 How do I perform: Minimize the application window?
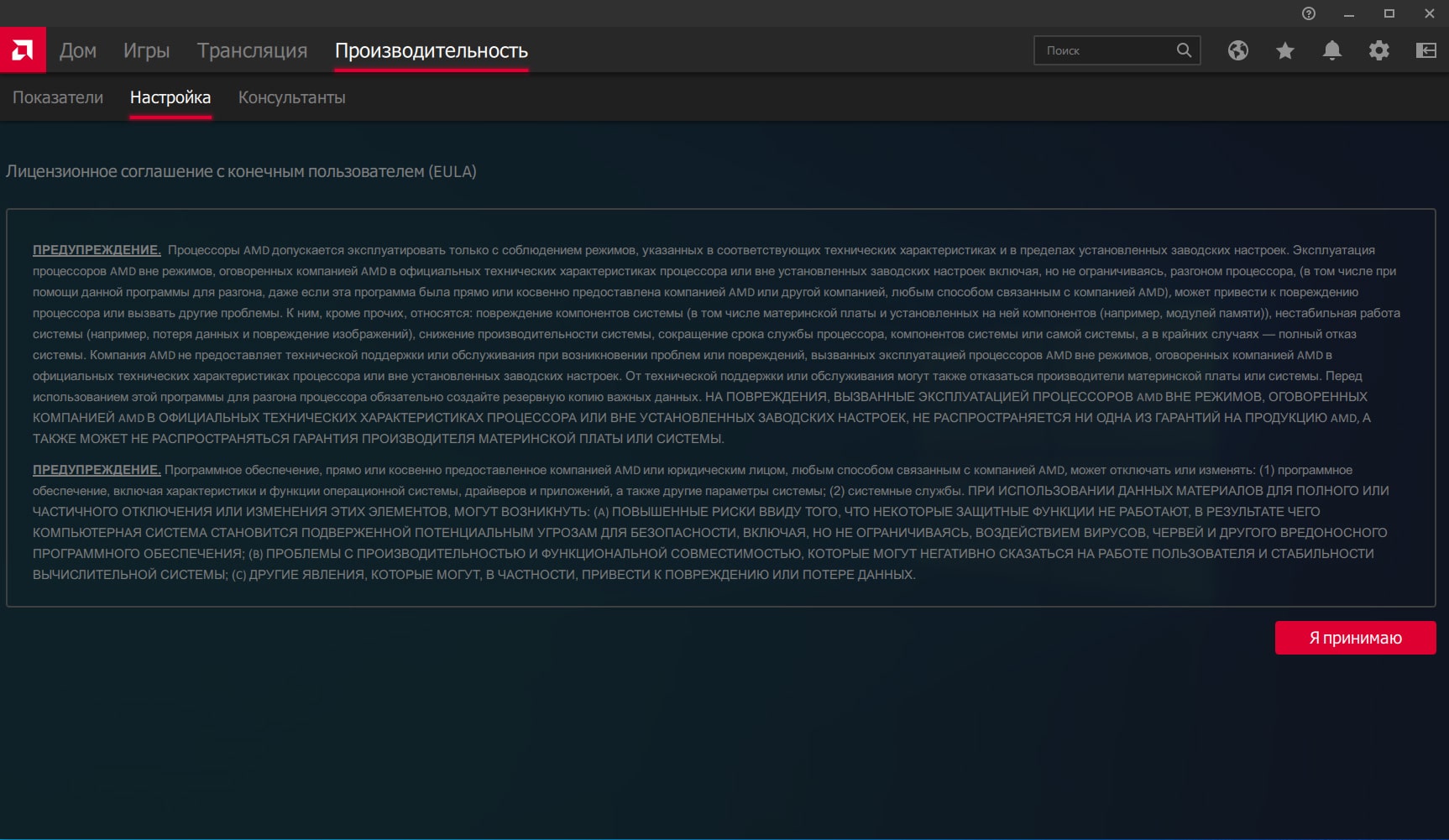pos(1349,13)
